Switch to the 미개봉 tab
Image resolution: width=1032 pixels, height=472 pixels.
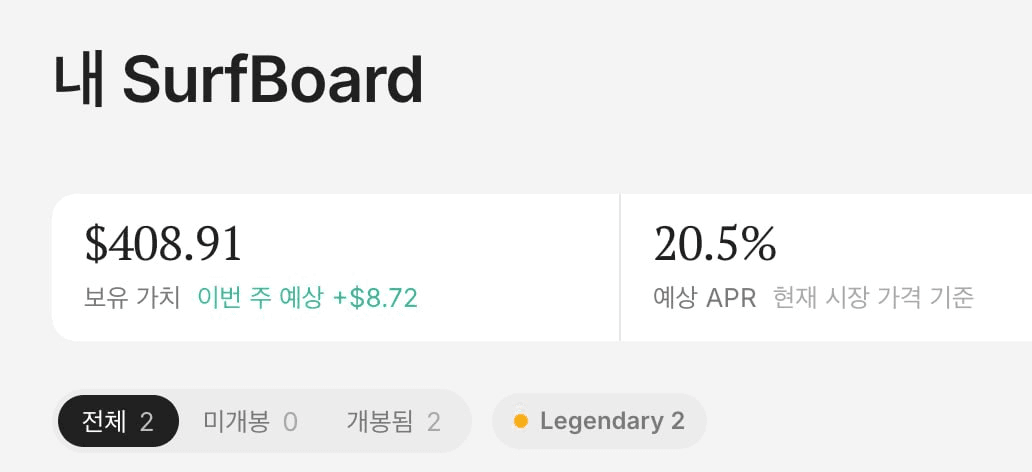[250, 421]
